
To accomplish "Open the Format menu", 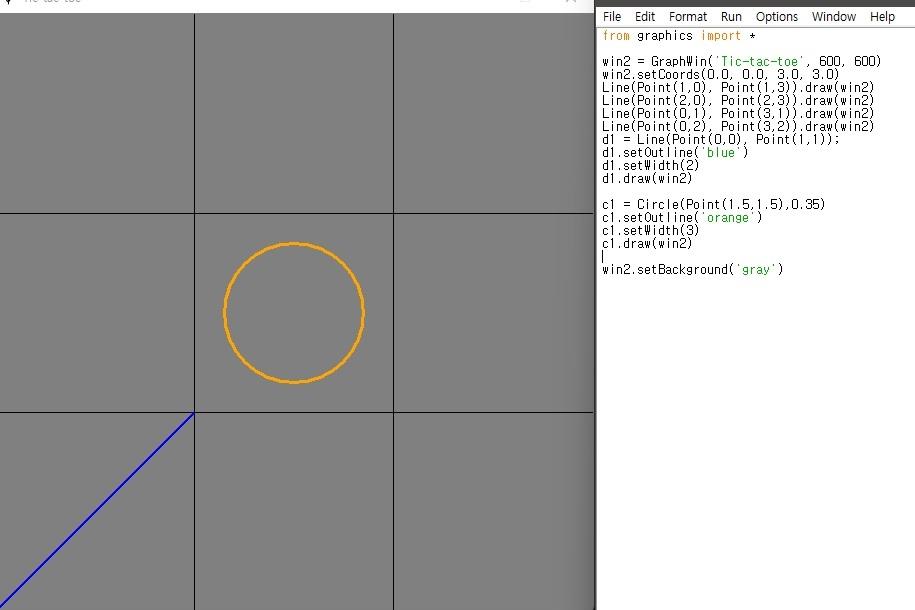I will 687,16.
